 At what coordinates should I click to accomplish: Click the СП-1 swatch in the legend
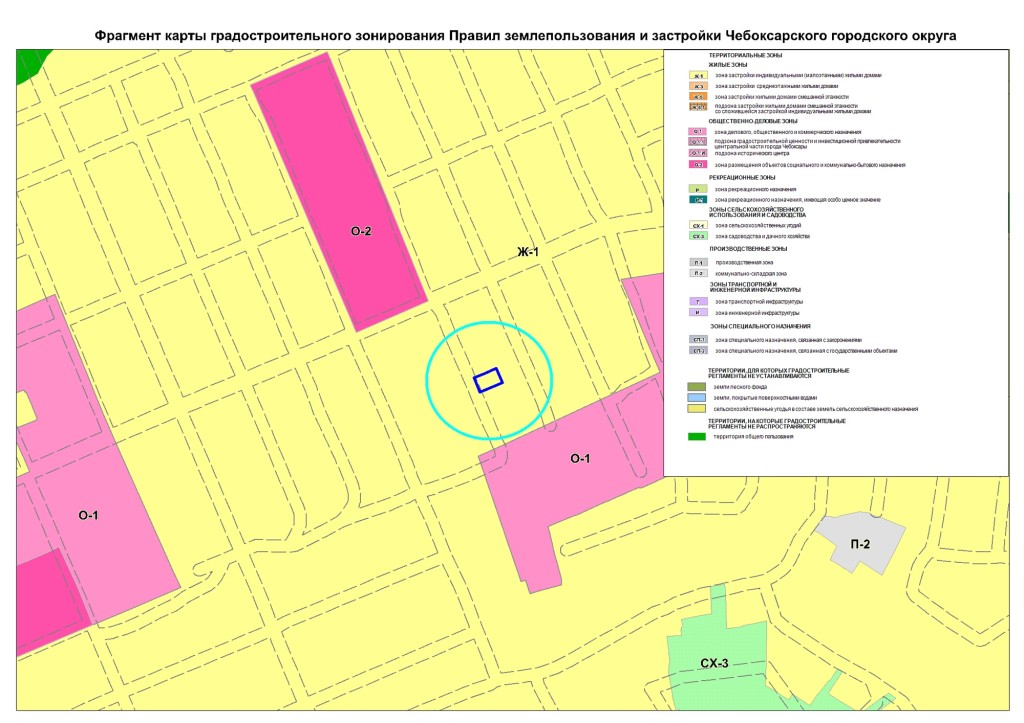coord(699,340)
